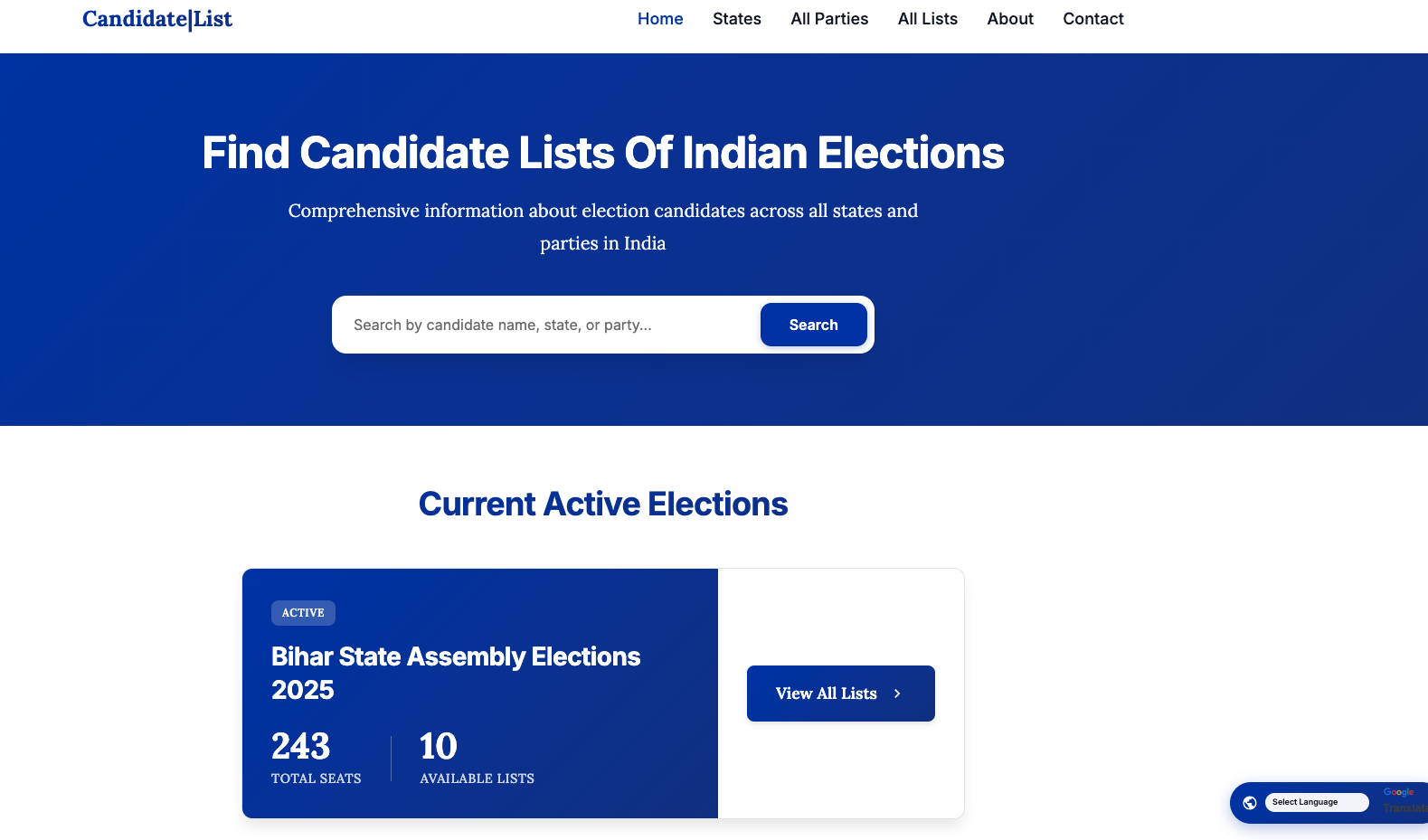Click View All Lists for Bihar elections
Screen dimensions: 1428x840
pyautogui.click(x=840, y=693)
